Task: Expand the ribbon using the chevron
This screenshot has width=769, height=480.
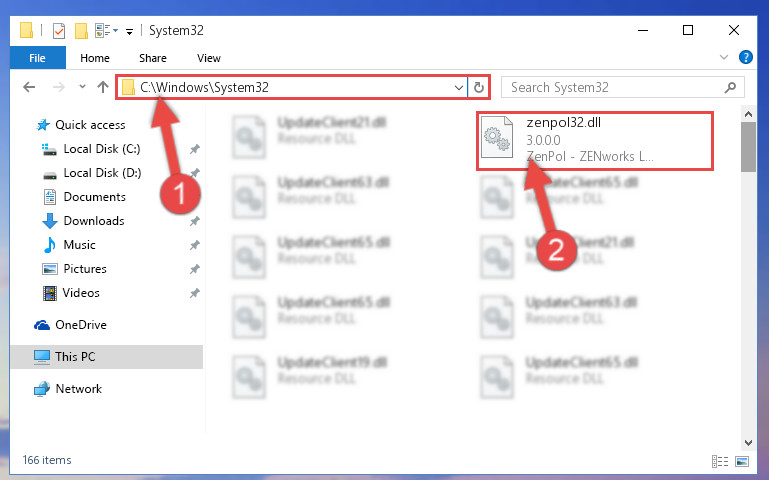Action: point(723,57)
